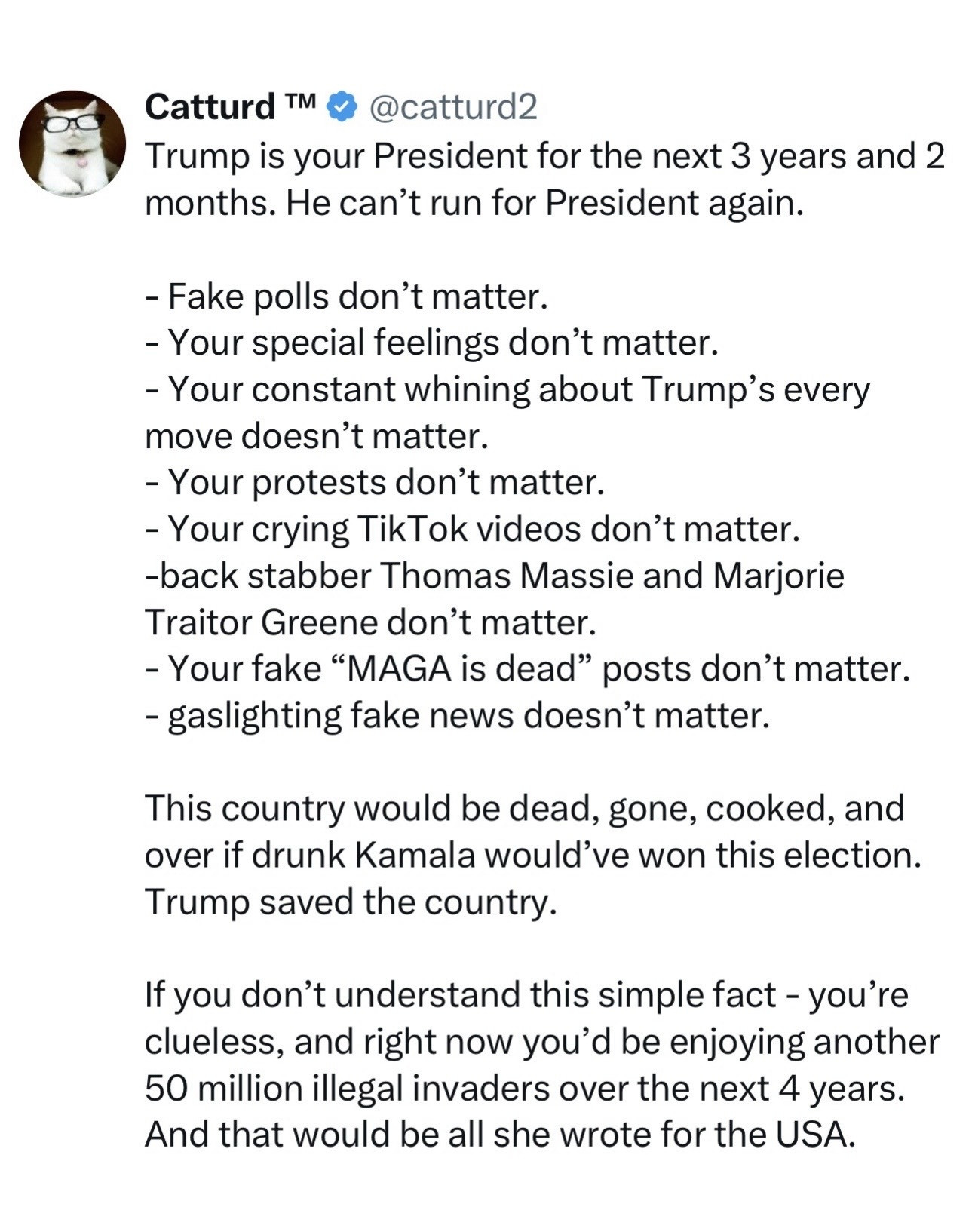Image resolution: width=972 pixels, height=1232 pixels.
Task: Click the cat profile picture avatar
Action: pyautogui.click(x=72, y=143)
